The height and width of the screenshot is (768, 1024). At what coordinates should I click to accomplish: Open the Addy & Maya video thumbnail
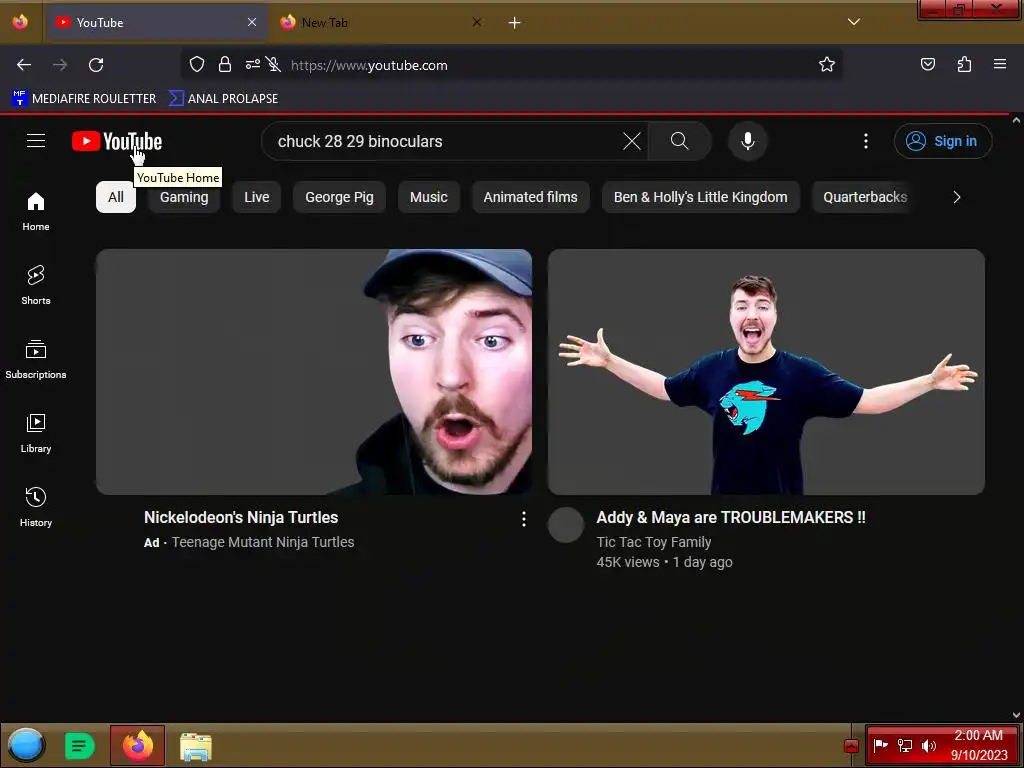tap(766, 372)
